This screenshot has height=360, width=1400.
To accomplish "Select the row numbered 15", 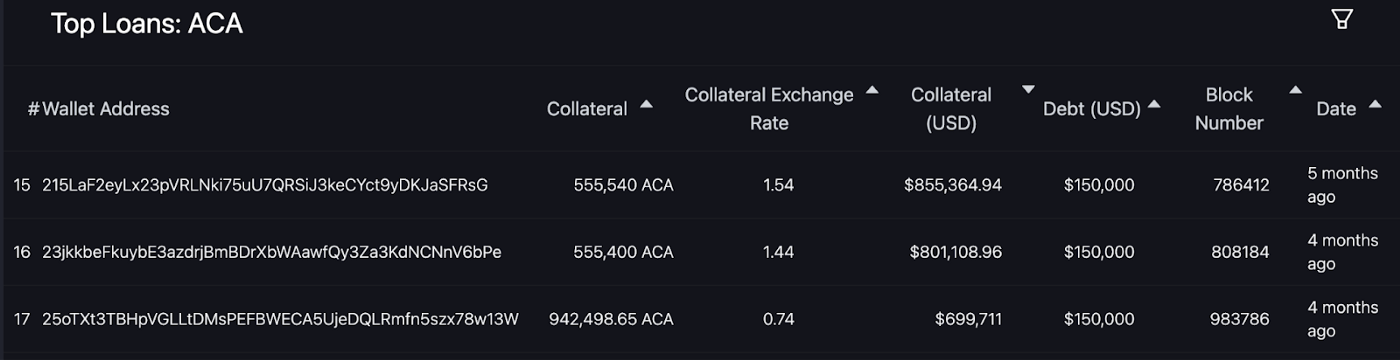I will (x=700, y=185).
